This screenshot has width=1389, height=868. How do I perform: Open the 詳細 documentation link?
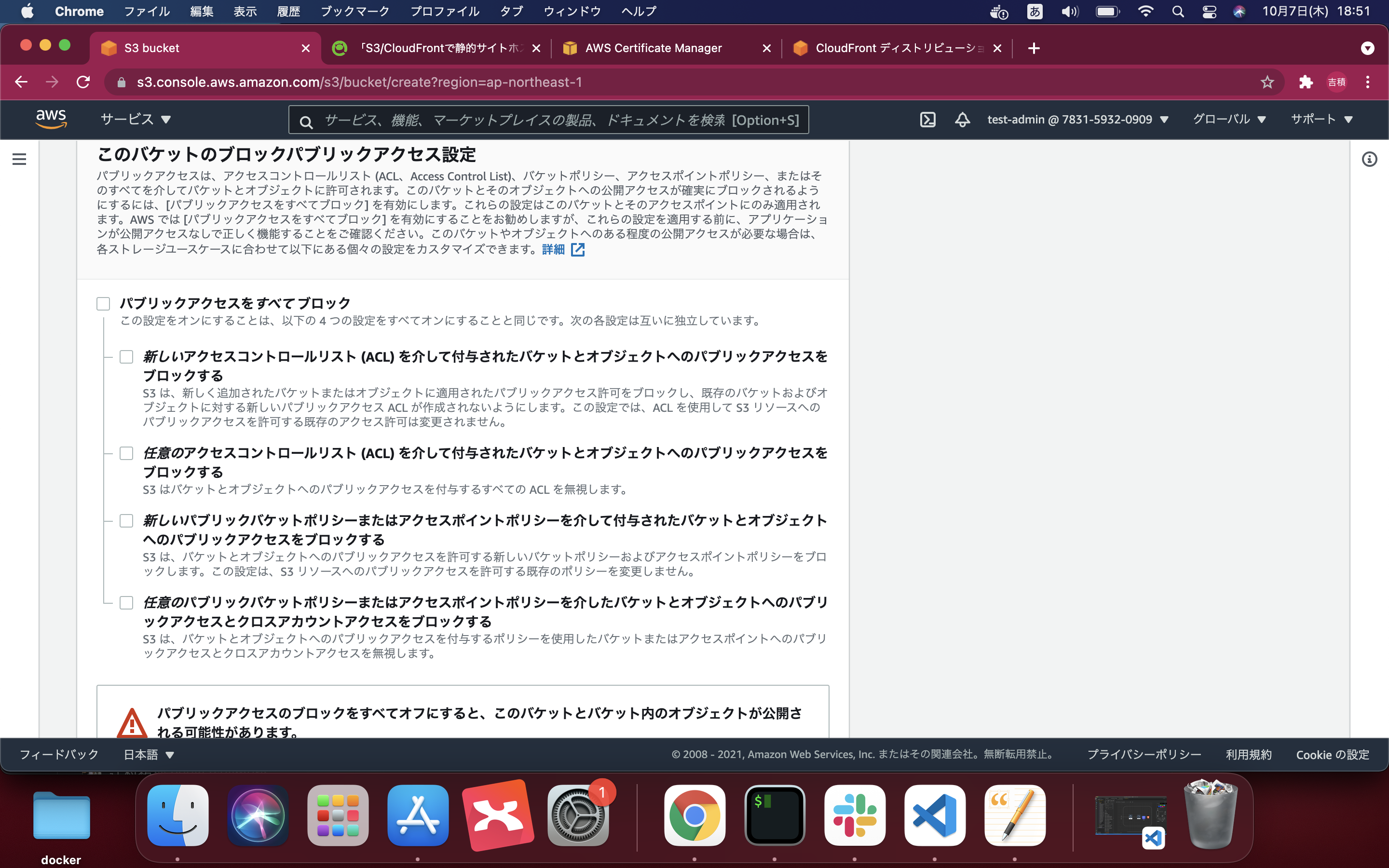coord(553,250)
